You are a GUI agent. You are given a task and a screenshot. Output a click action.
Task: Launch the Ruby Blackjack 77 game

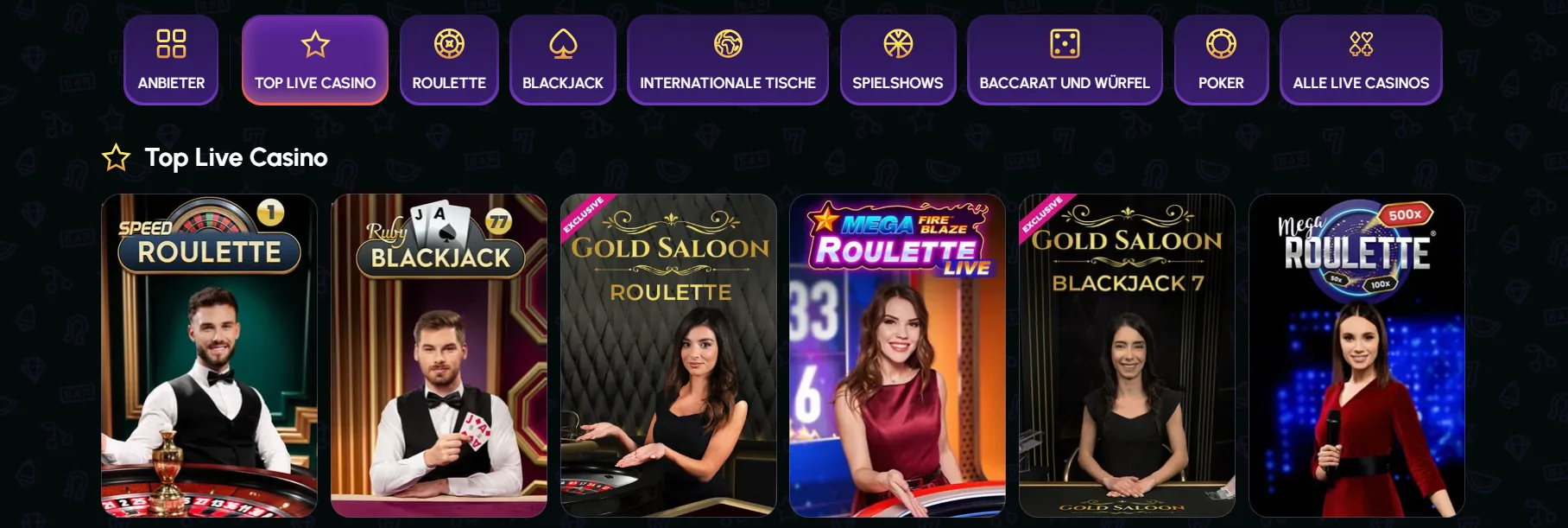[439, 355]
